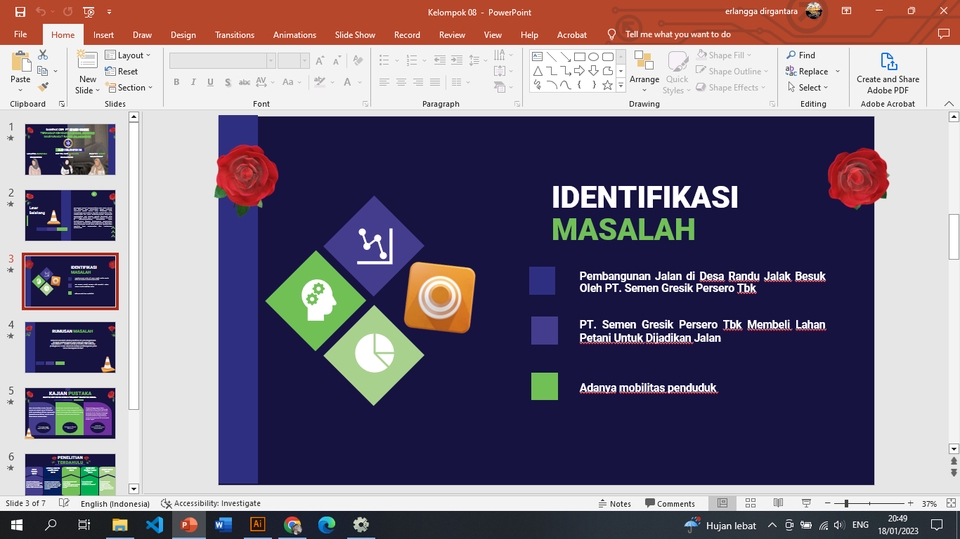This screenshot has width=960, height=539.
Task: Toggle the Notes pane
Action: 615,503
